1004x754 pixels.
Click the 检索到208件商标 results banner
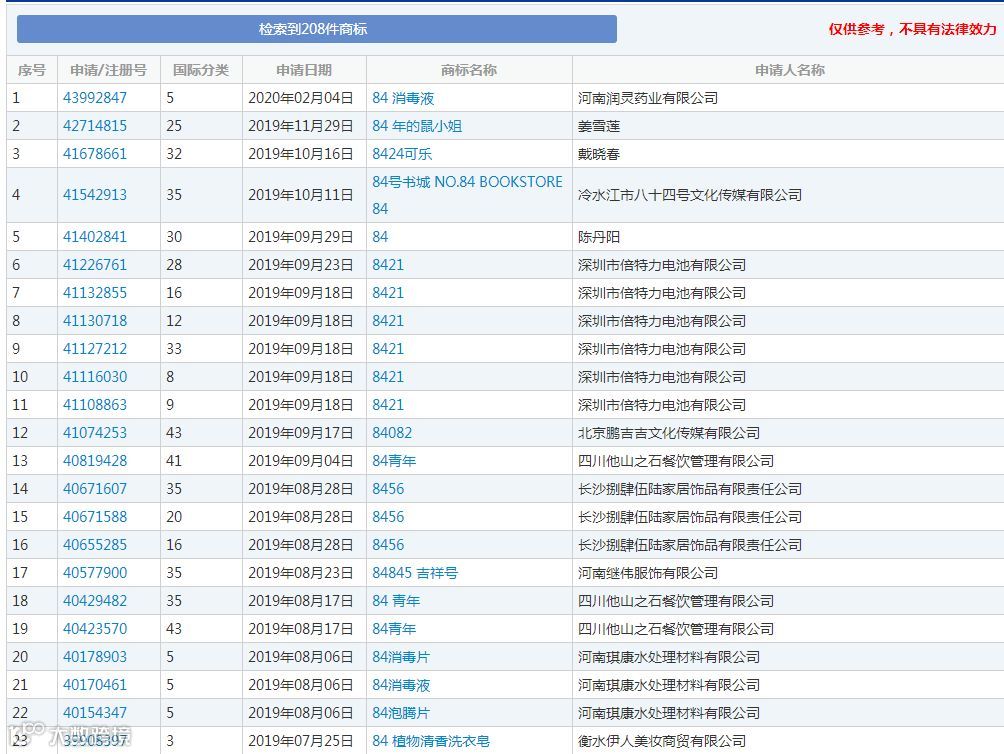(x=317, y=29)
